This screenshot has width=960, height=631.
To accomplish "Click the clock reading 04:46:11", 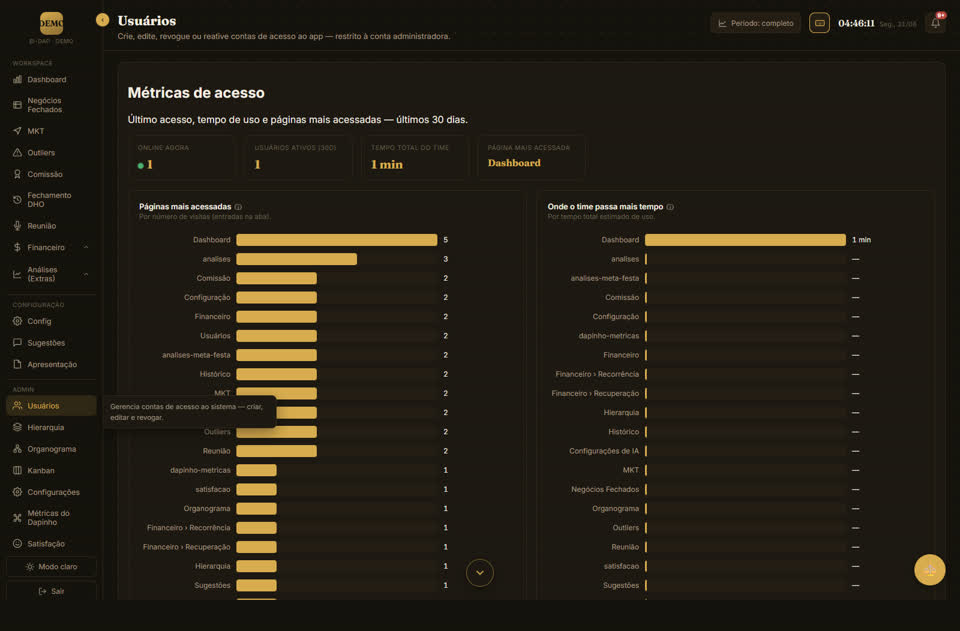I will [857, 23].
